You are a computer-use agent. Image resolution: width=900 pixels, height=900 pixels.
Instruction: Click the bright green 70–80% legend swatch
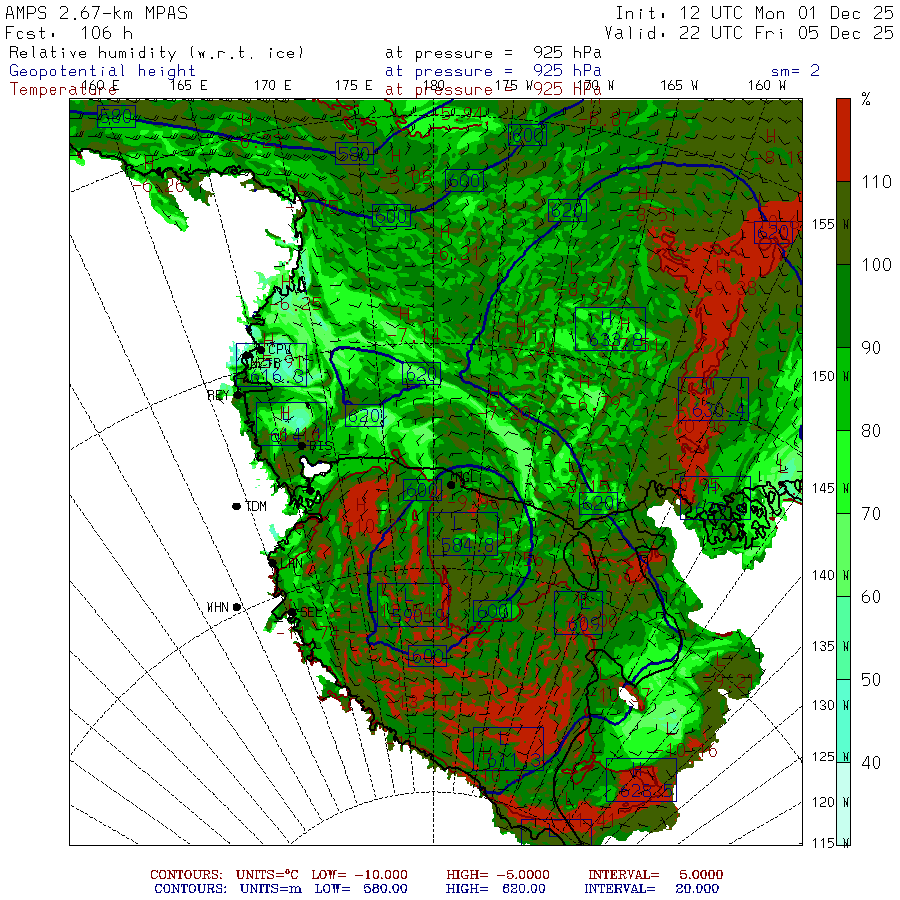pyautogui.click(x=843, y=472)
